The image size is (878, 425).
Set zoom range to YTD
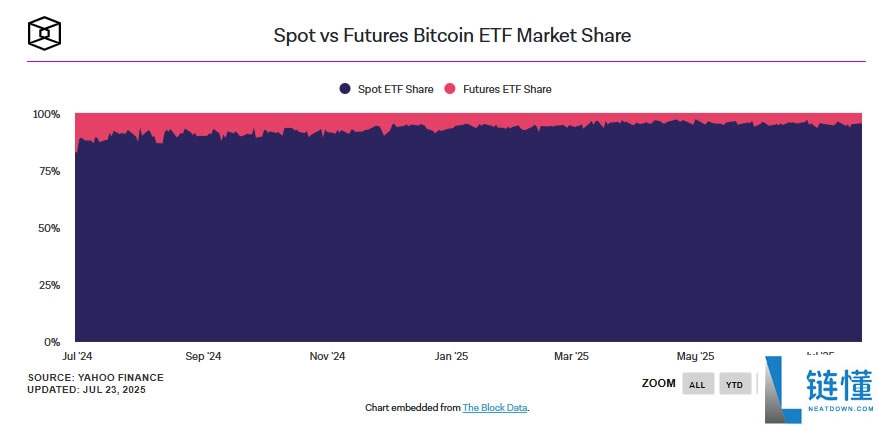pyautogui.click(x=735, y=384)
